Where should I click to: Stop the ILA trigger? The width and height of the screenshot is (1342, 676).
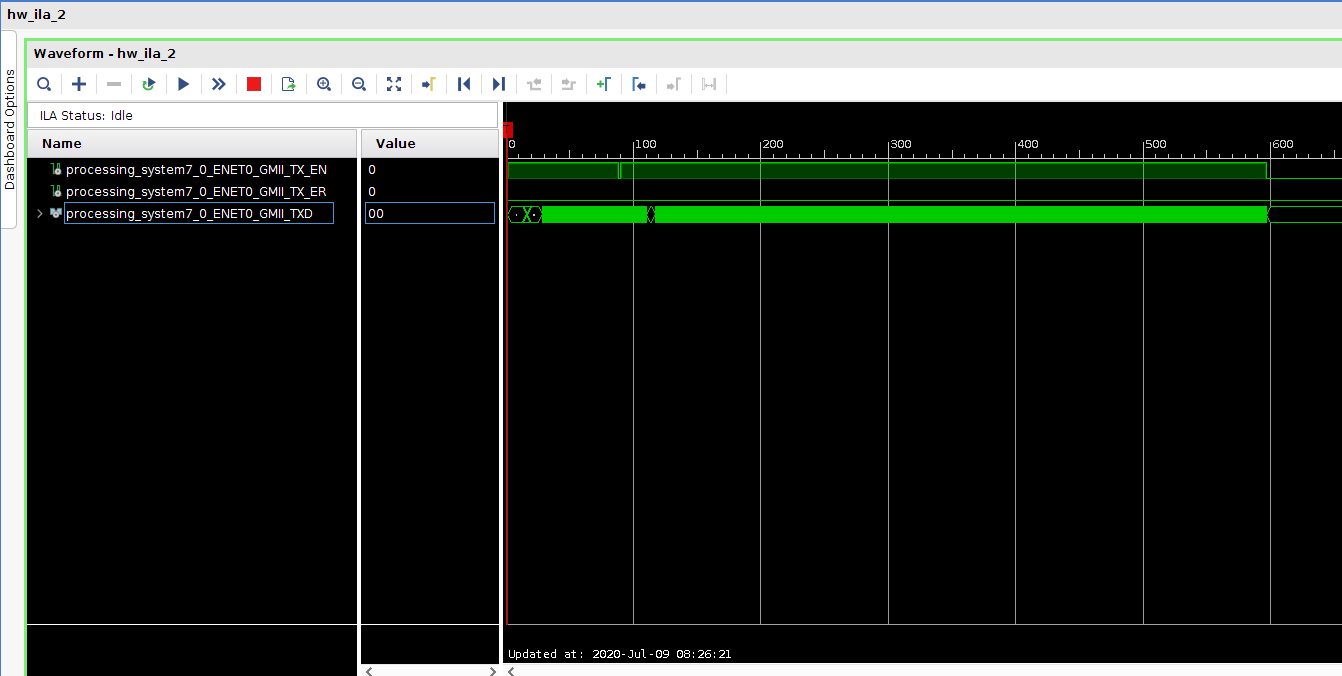pos(253,84)
